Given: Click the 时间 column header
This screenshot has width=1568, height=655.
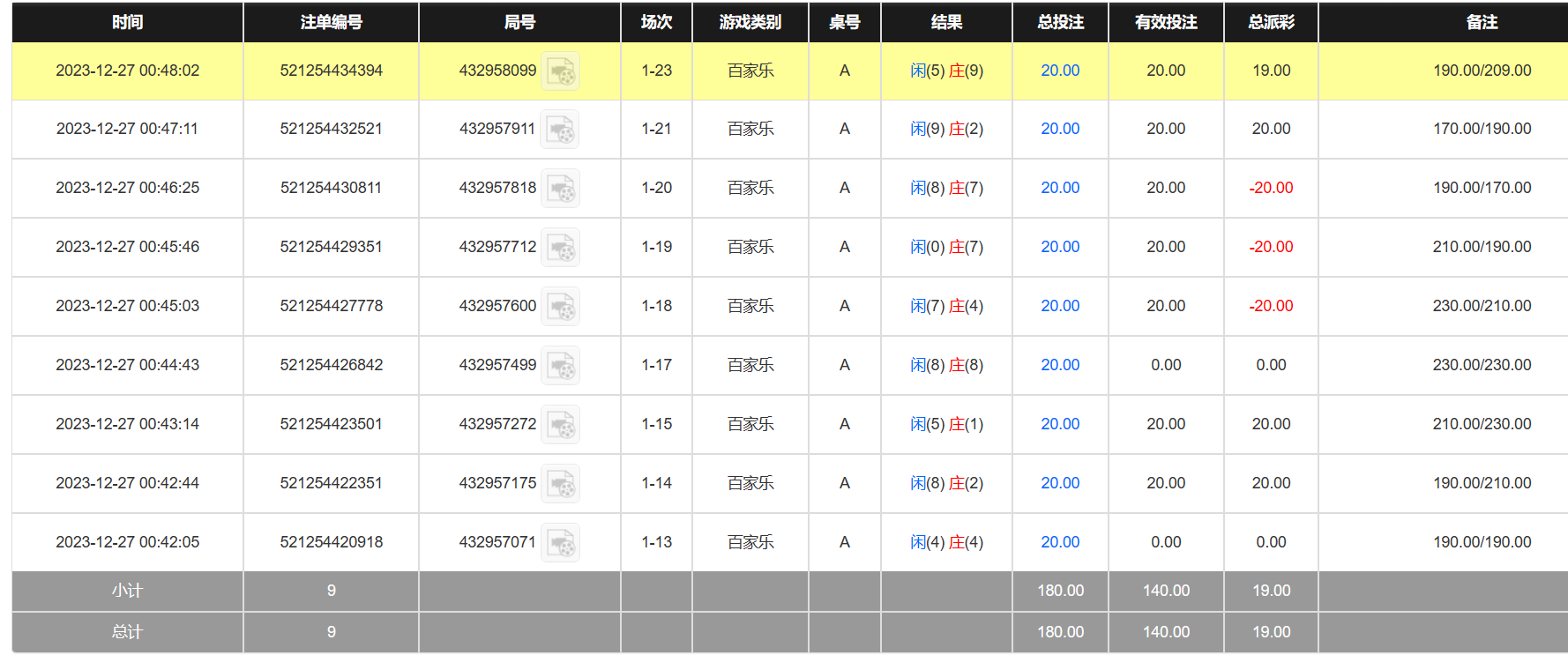Looking at the screenshot, I should pyautogui.click(x=127, y=22).
